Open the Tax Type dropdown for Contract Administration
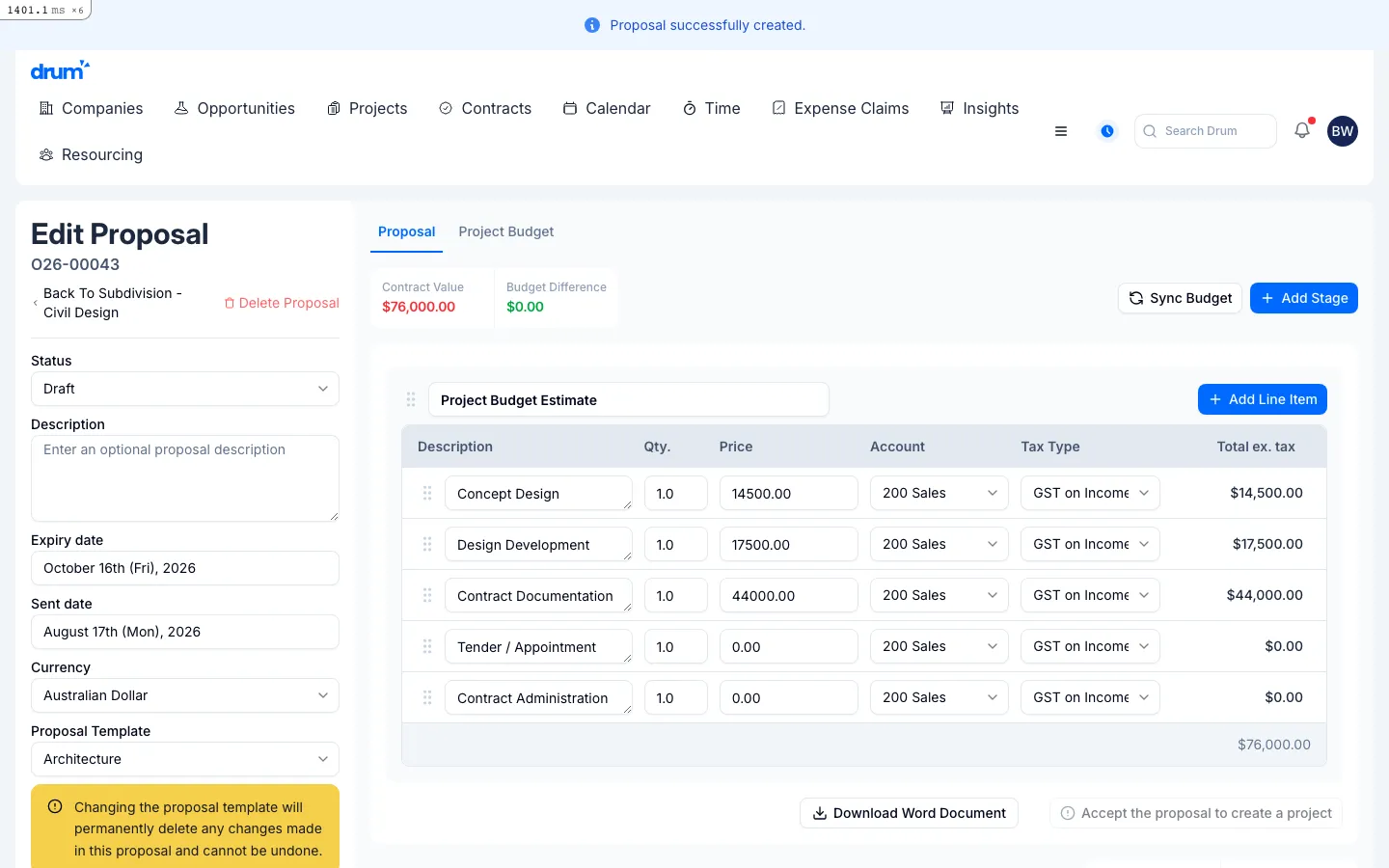1389x868 pixels. 1090,697
